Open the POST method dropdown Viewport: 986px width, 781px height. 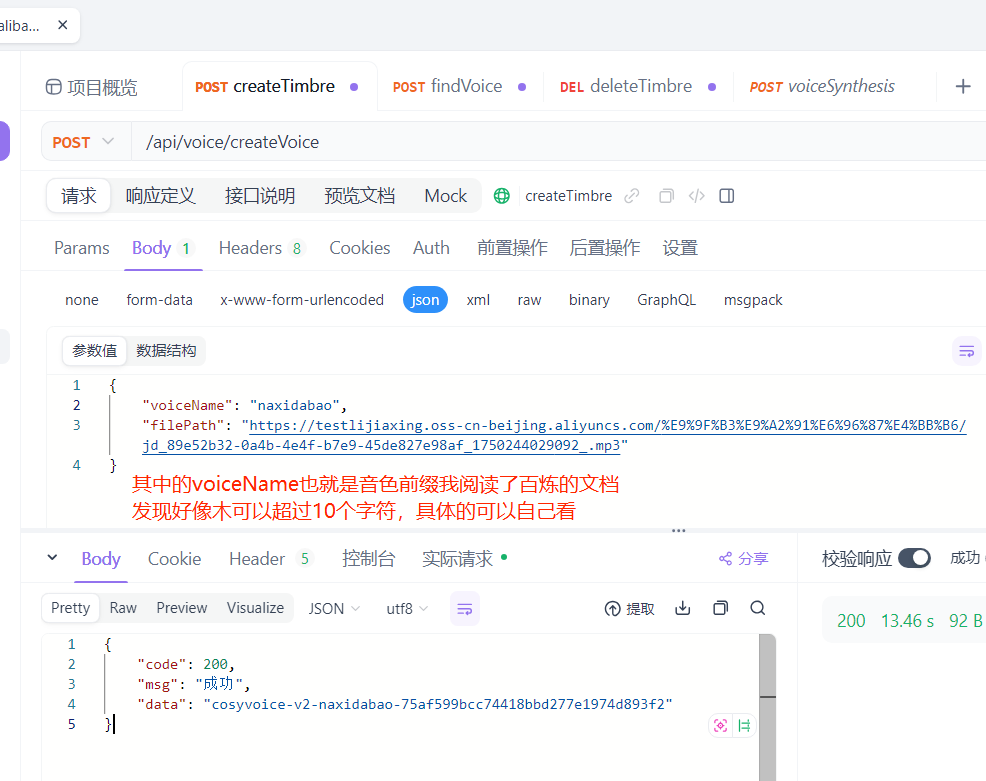[85, 141]
